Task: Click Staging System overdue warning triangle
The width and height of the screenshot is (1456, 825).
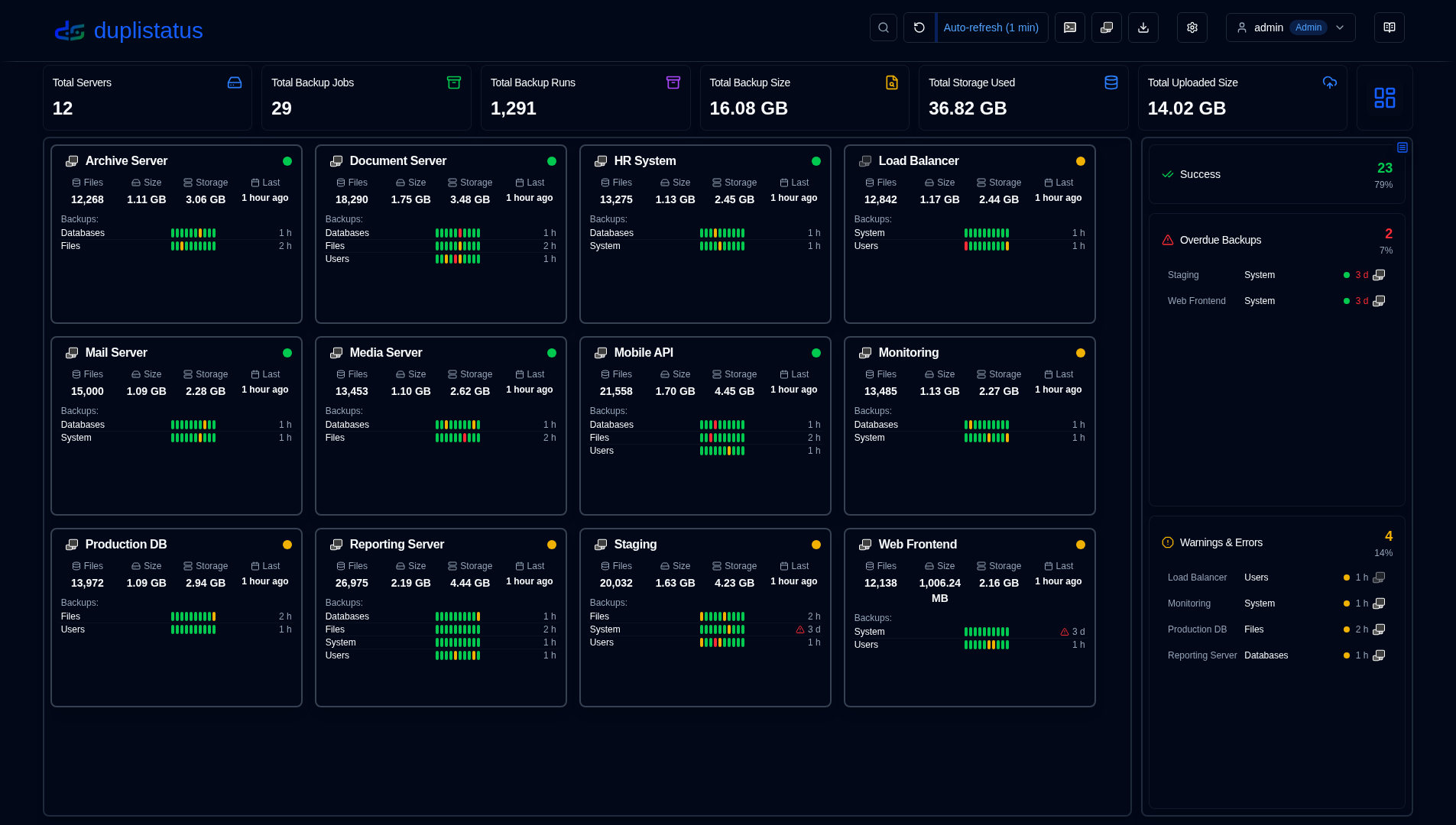Action: click(x=800, y=629)
